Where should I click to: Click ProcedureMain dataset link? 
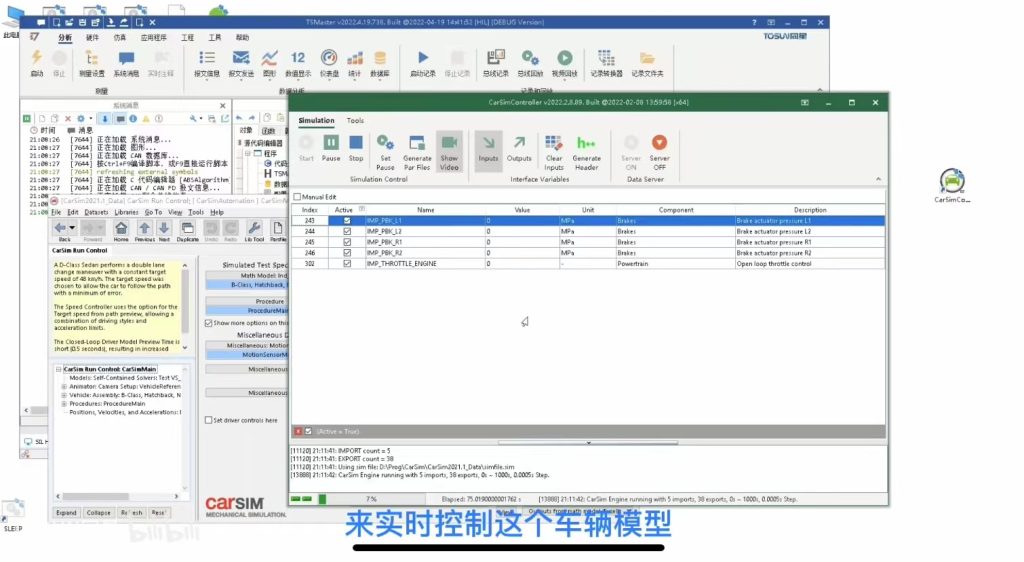(x=246, y=311)
